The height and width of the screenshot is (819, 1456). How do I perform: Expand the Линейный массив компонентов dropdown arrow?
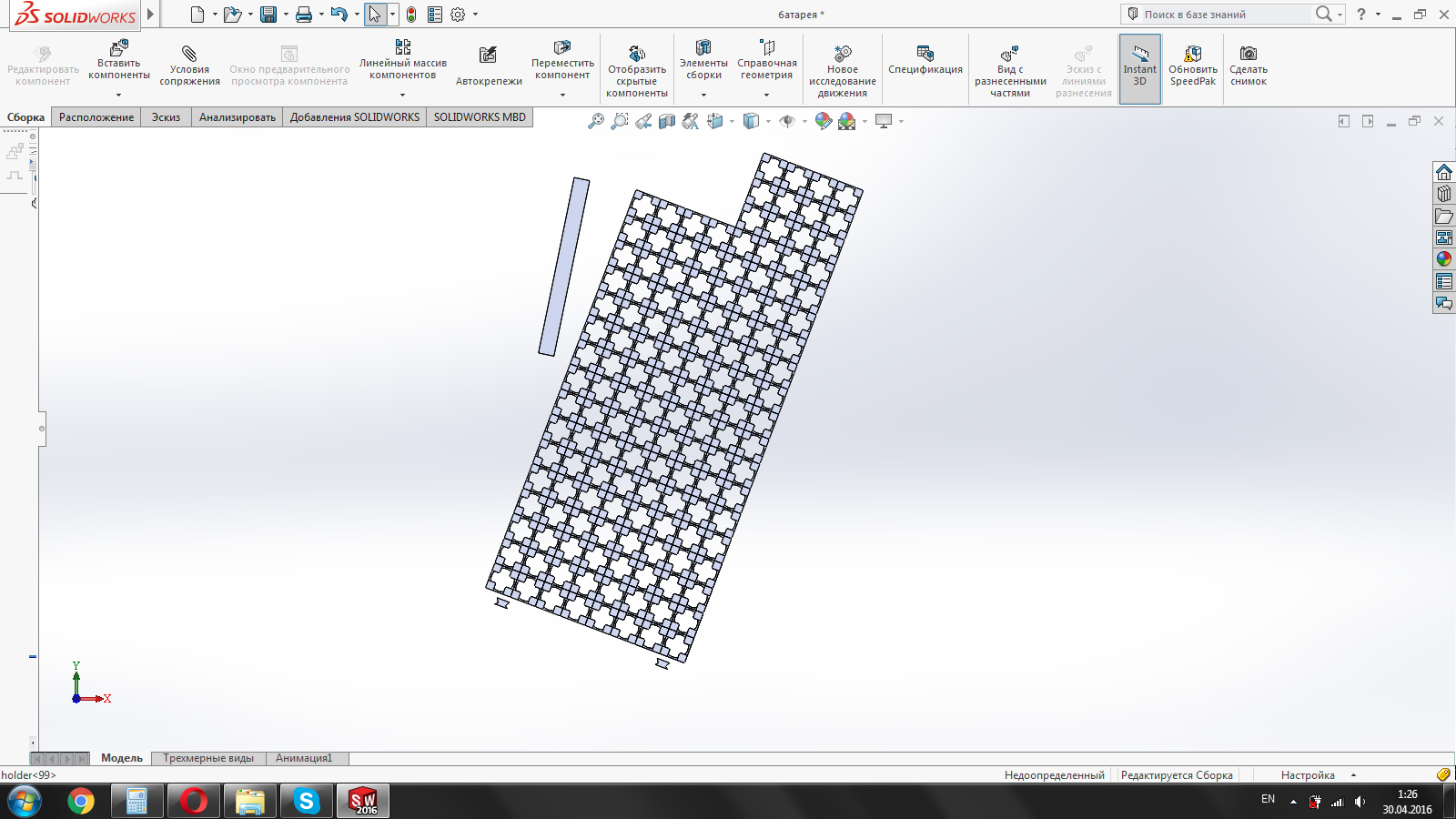coord(402,95)
